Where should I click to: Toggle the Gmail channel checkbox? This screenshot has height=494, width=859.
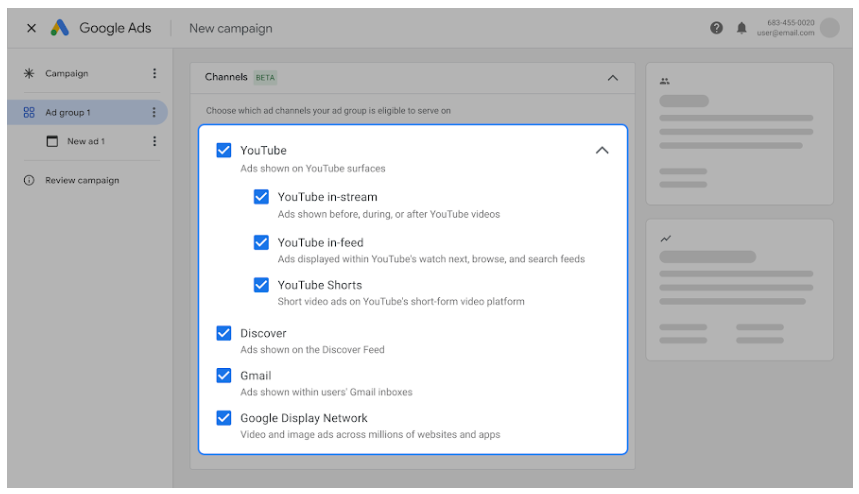(x=224, y=376)
